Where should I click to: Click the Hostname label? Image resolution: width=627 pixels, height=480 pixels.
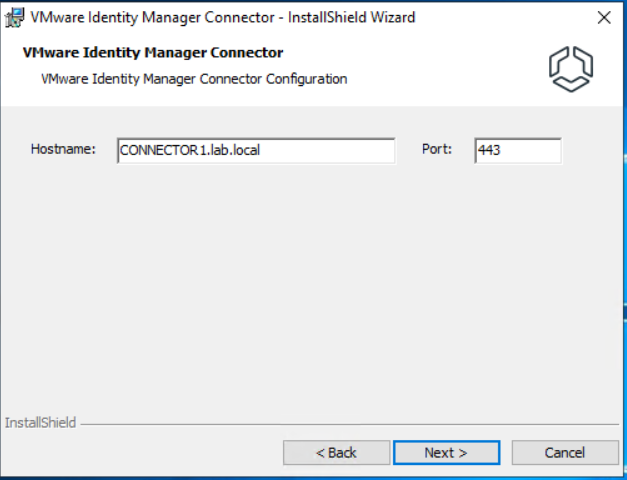pyautogui.click(x=63, y=149)
